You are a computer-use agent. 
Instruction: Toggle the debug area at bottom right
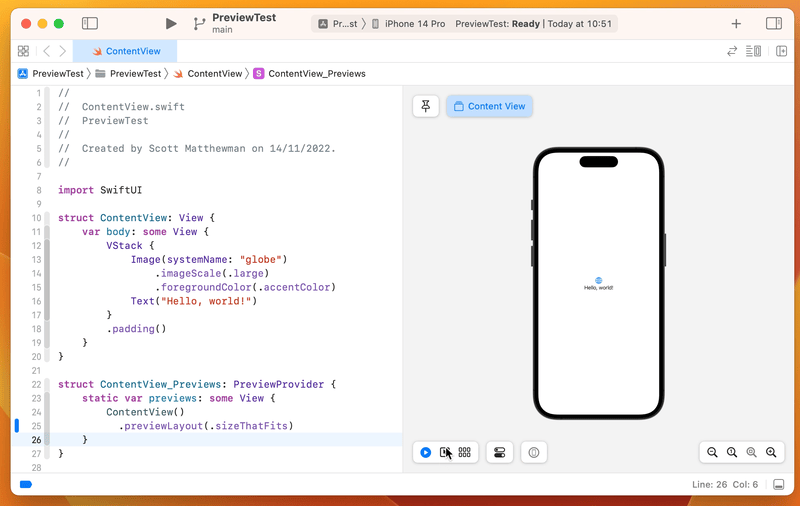779,485
